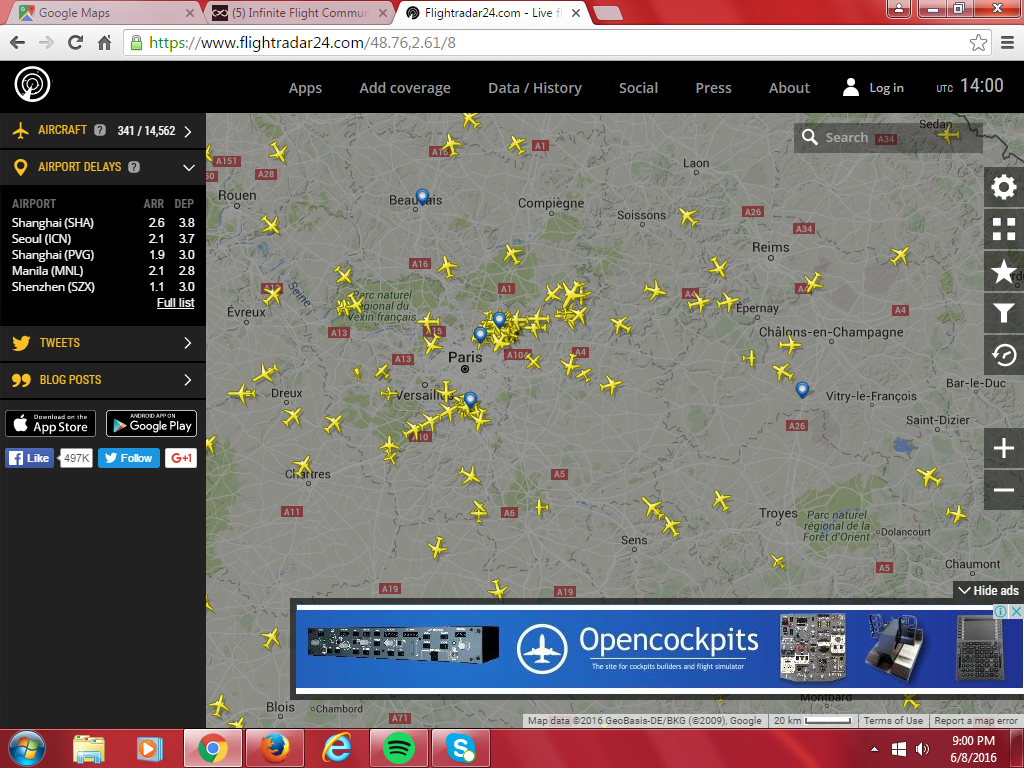
Task: Open Chrome menu hamburger icon
Action: click(1008, 43)
